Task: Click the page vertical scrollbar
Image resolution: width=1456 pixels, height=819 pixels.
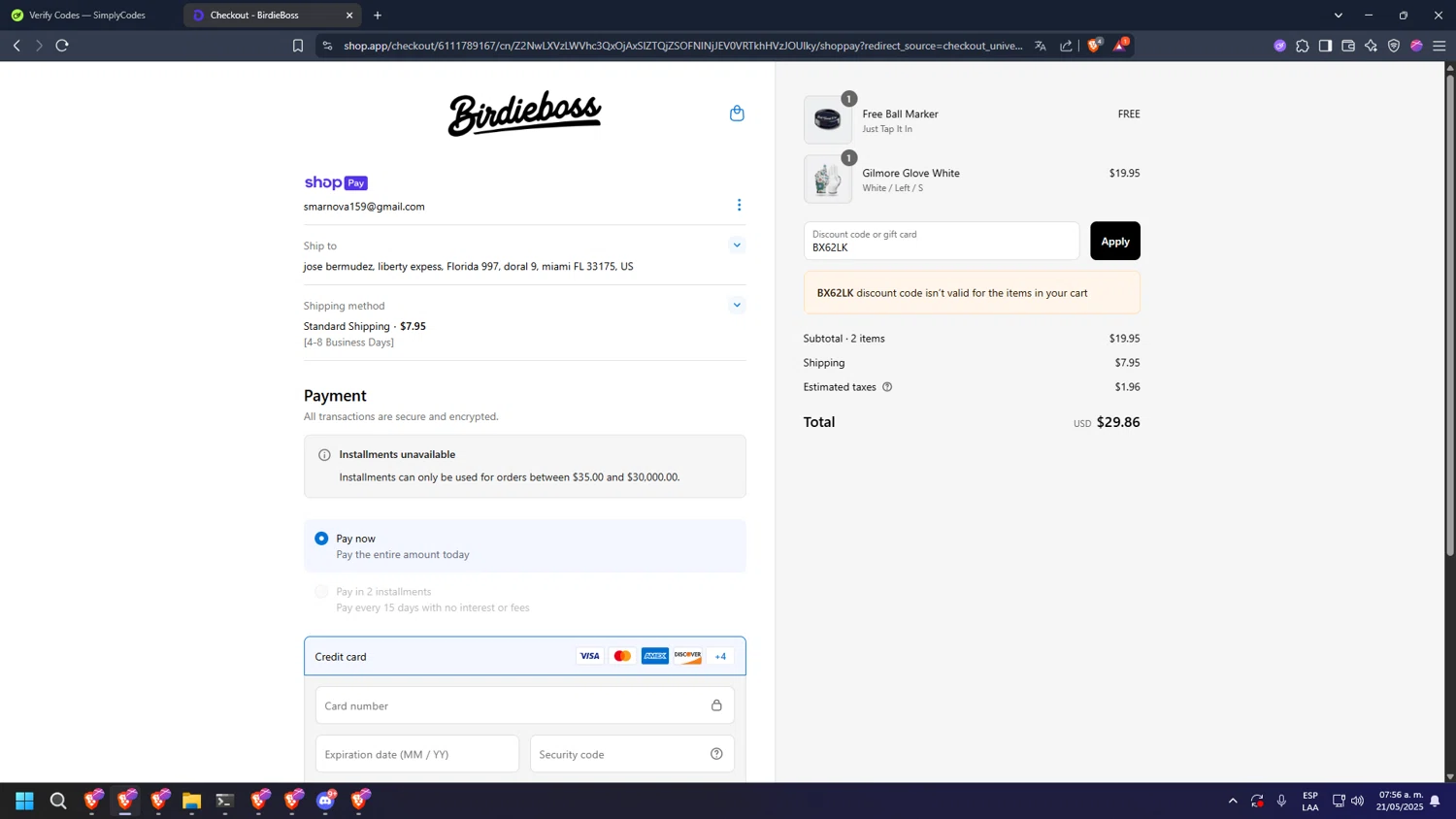Action: click(x=1450, y=313)
